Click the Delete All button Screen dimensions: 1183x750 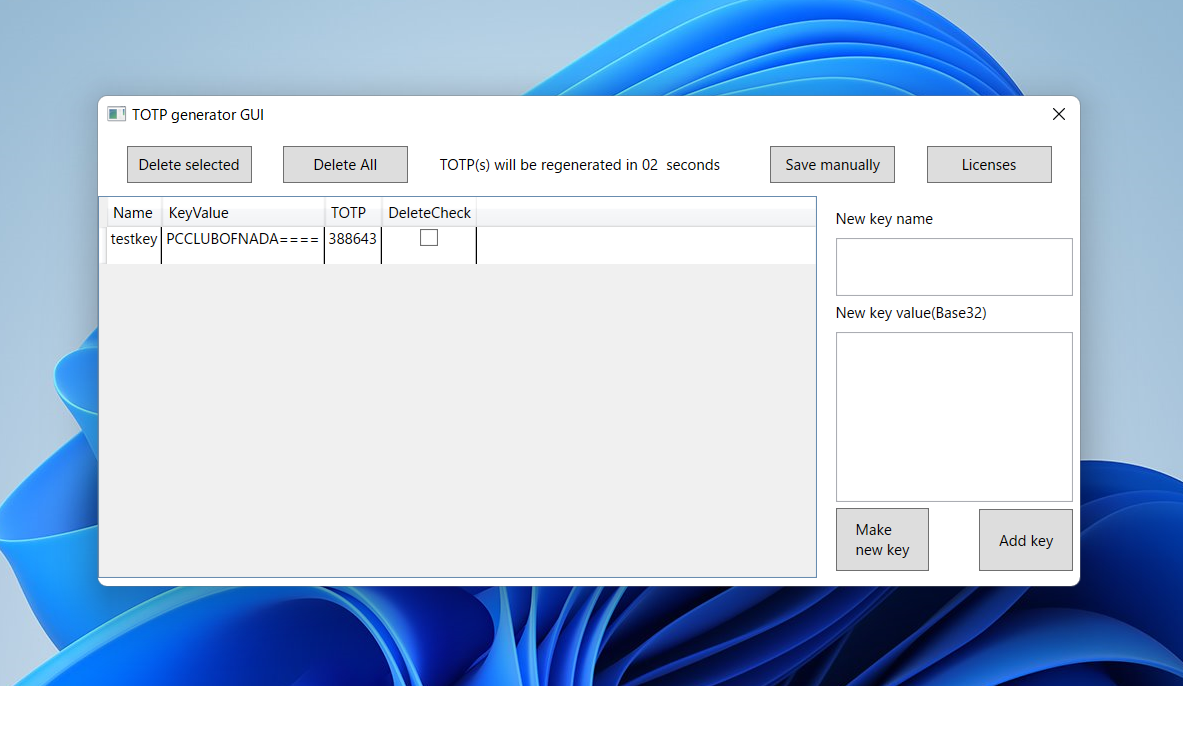point(345,165)
